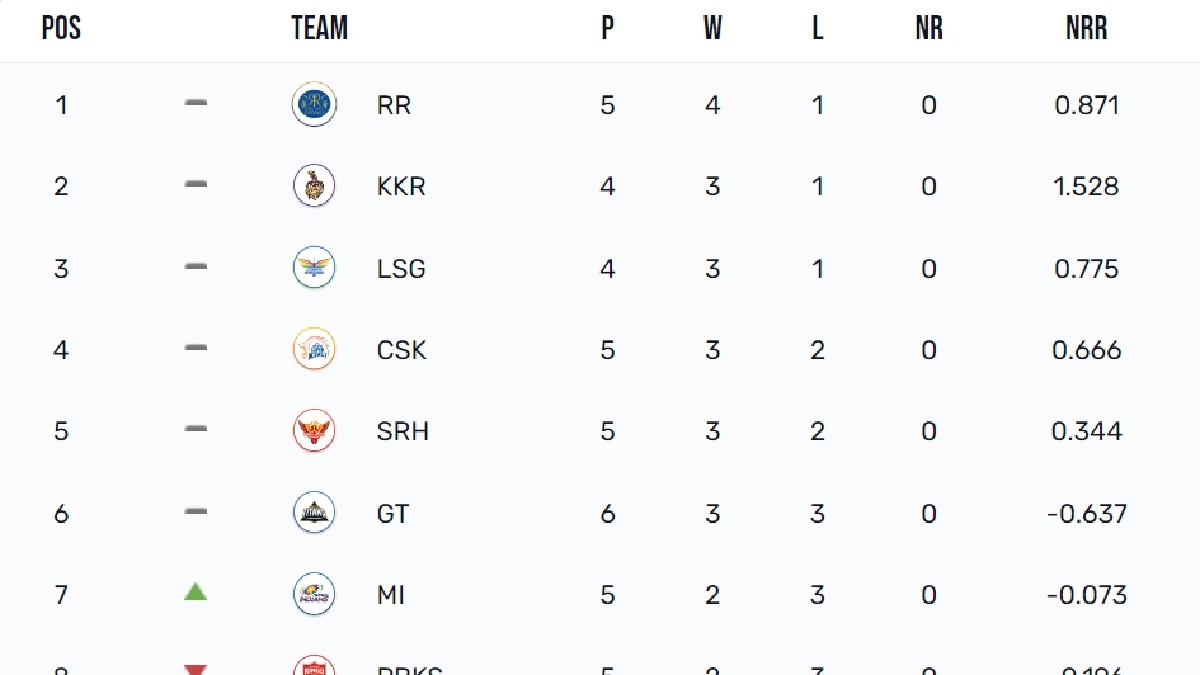Image resolution: width=1200 pixels, height=675 pixels.
Task: Select the W wins column header
Action: coord(712,28)
